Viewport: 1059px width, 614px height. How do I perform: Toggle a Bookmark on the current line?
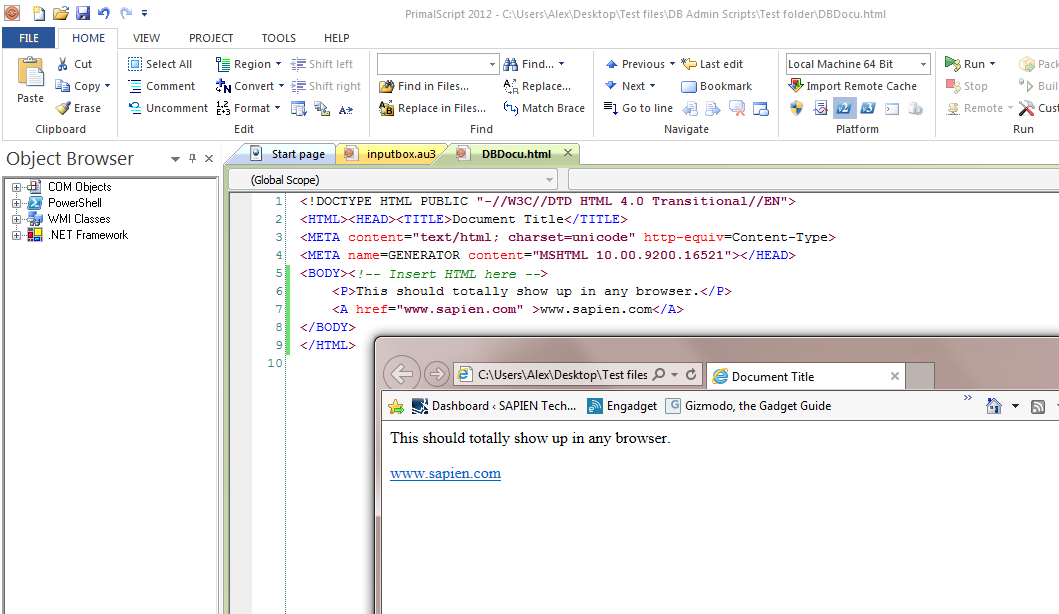tap(716, 86)
